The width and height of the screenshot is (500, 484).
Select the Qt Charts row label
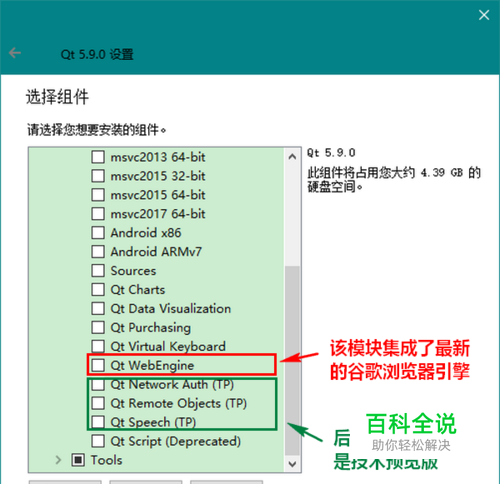[x=138, y=290]
